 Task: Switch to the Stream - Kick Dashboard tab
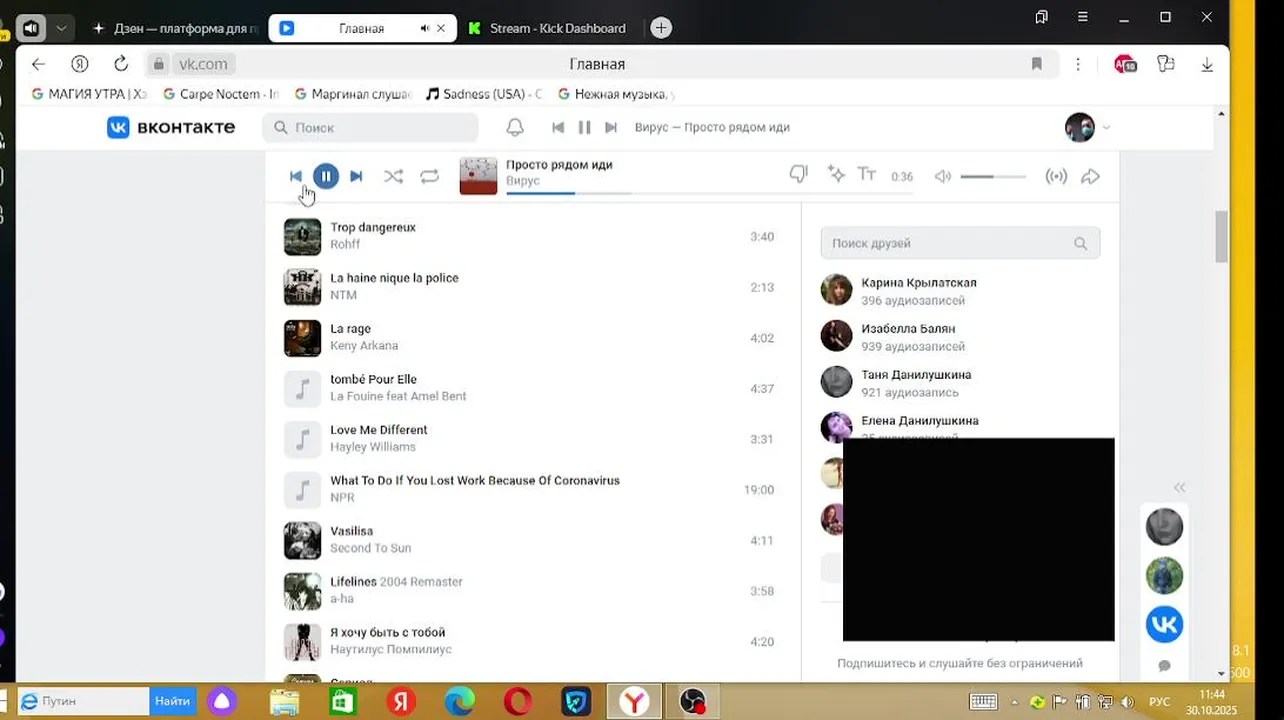[x=549, y=28]
